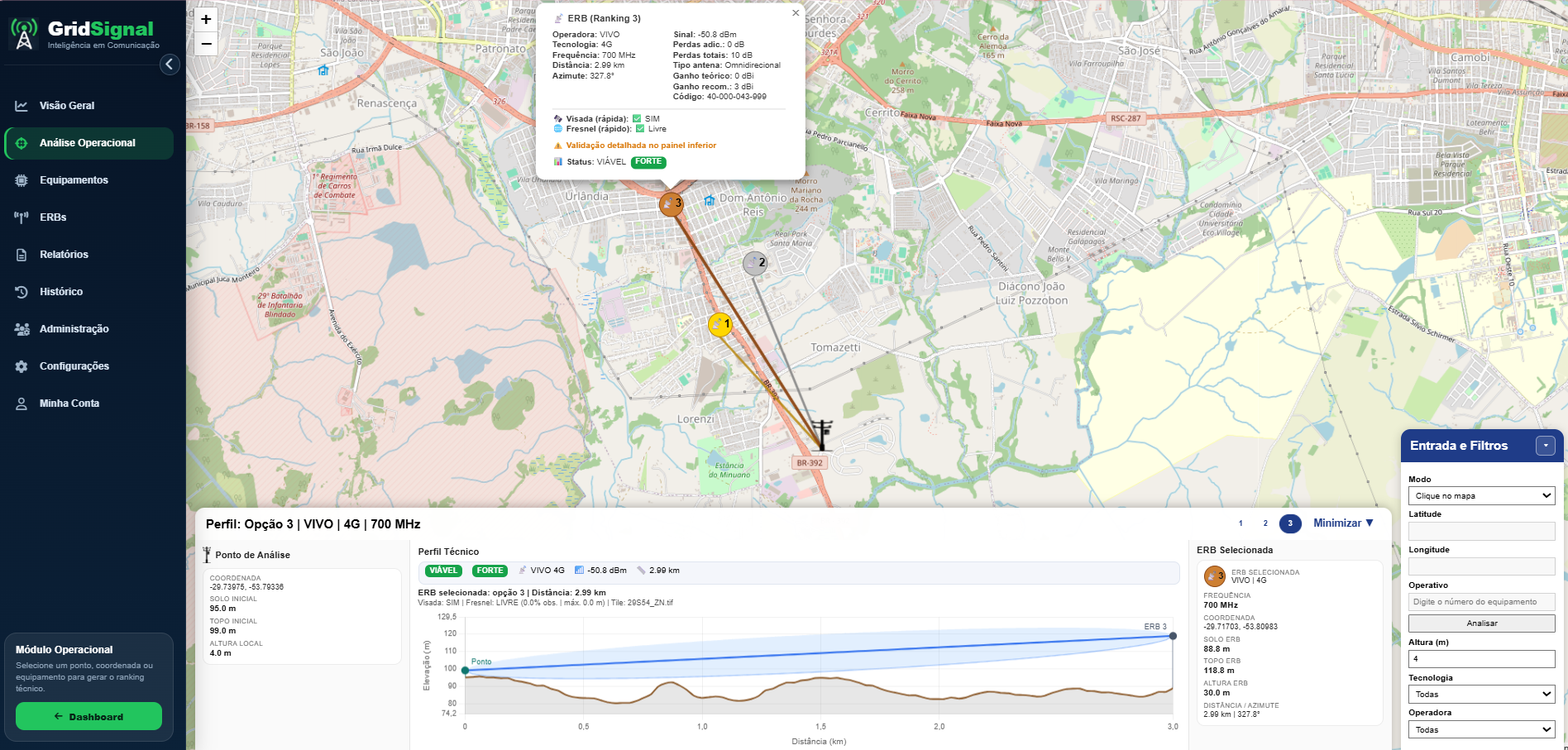Select Análise Operacional menu item

(x=88, y=143)
